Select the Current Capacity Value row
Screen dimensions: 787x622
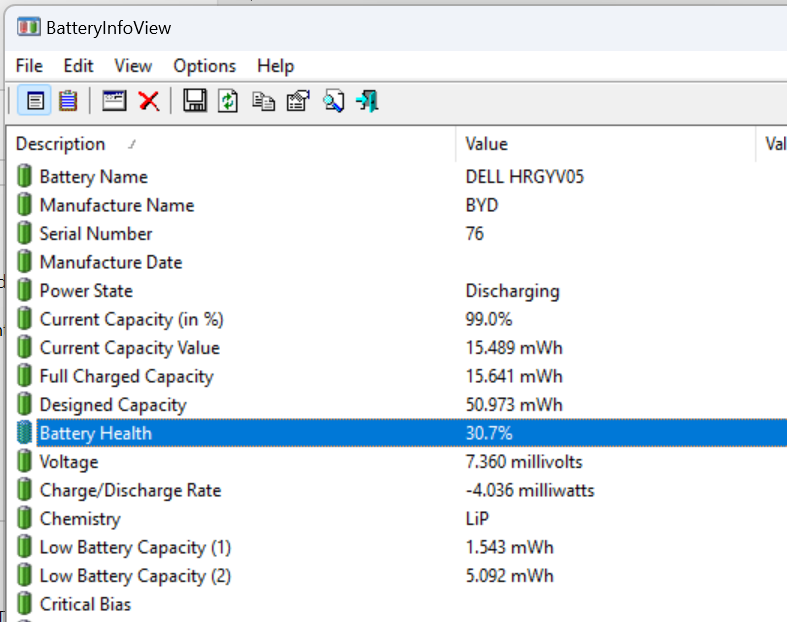[x=397, y=347]
